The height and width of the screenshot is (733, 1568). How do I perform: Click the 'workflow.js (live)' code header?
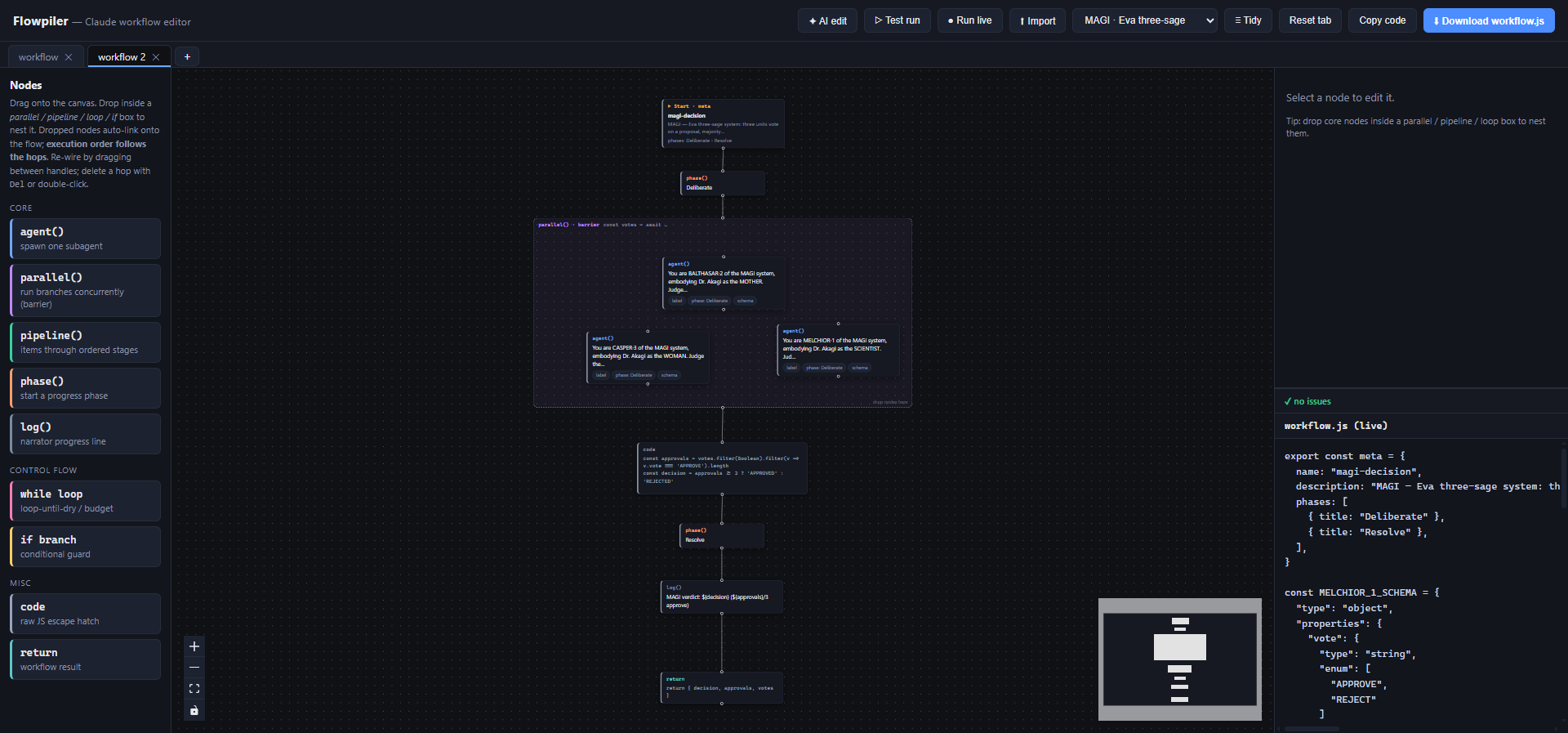pyautogui.click(x=1336, y=426)
